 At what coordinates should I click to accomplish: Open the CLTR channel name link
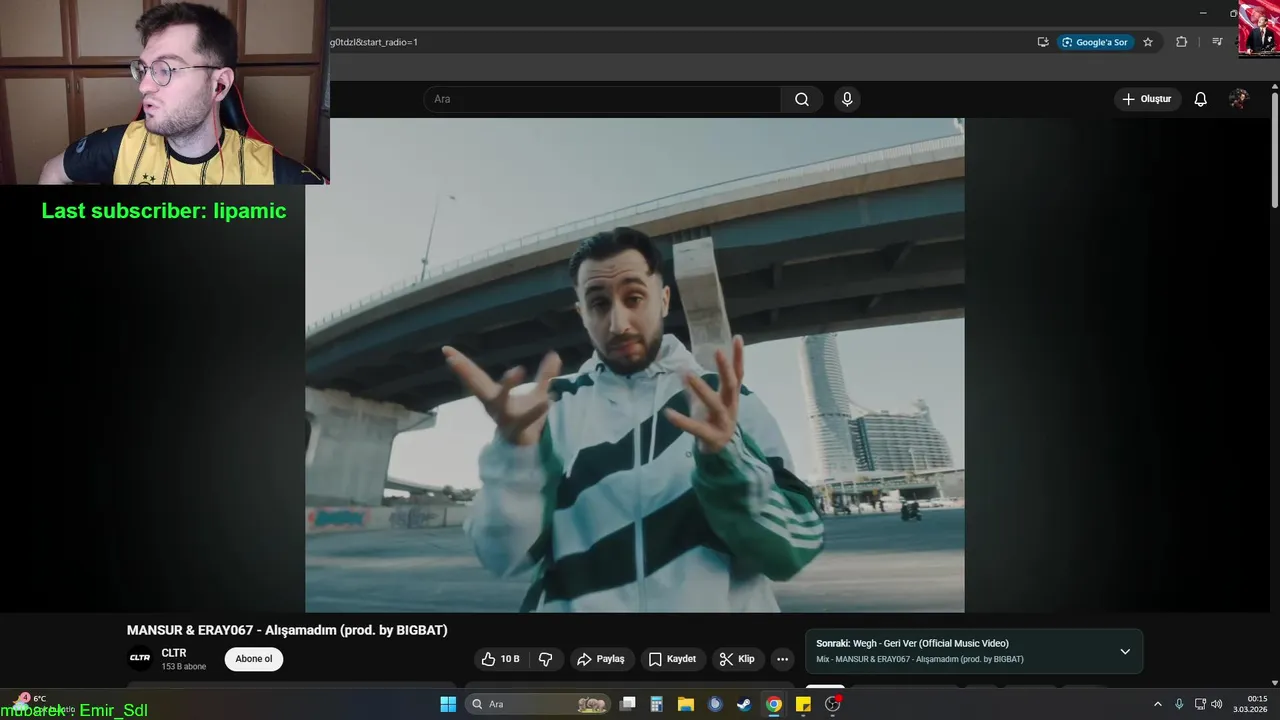[174, 653]
